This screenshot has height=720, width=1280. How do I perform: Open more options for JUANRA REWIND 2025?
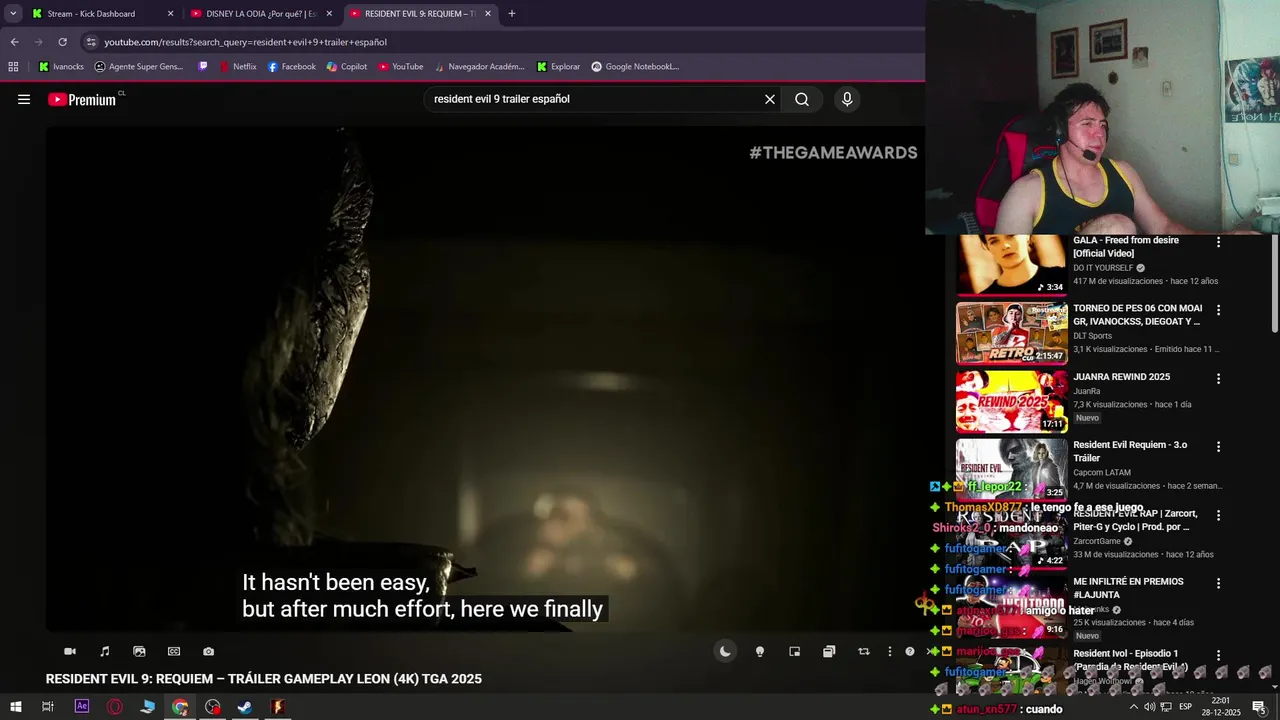tap(1218, 379)
